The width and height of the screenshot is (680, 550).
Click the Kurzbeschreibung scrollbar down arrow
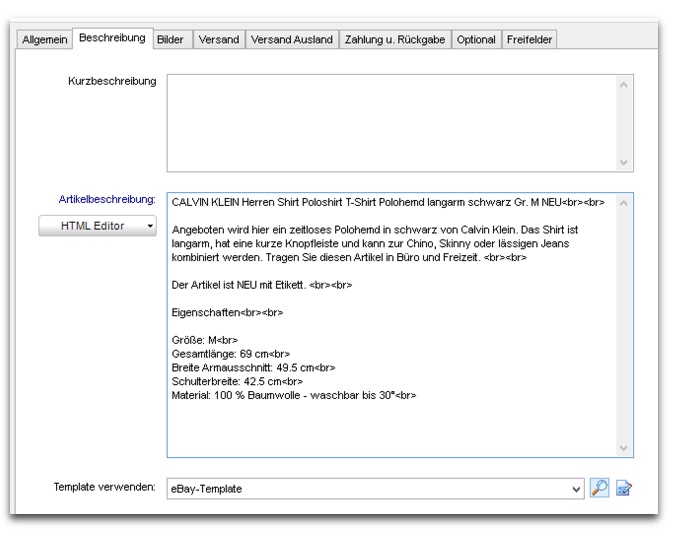[624, 162]
